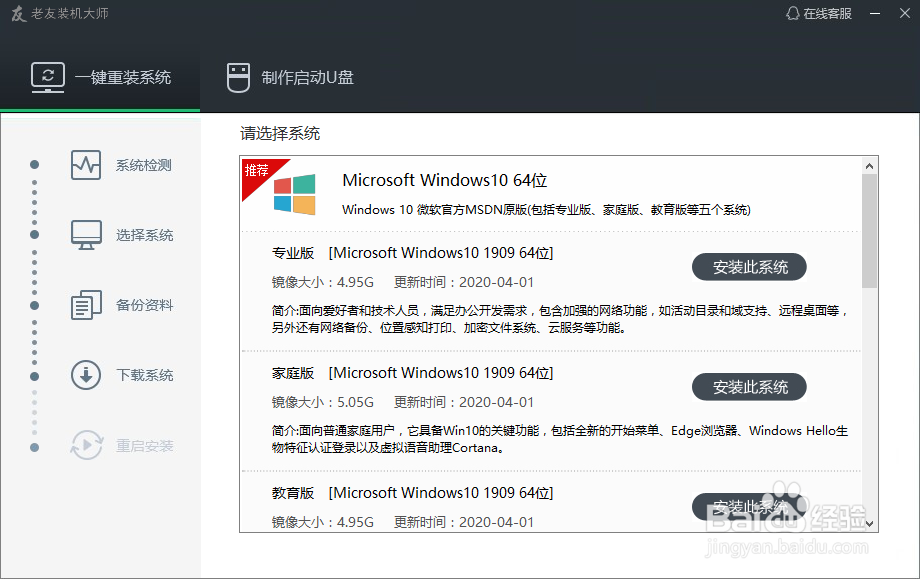Image resolution: width=920 pixels, height=579 pixels.
Task: Click the scrollbar up arrow
Action: 870,166
